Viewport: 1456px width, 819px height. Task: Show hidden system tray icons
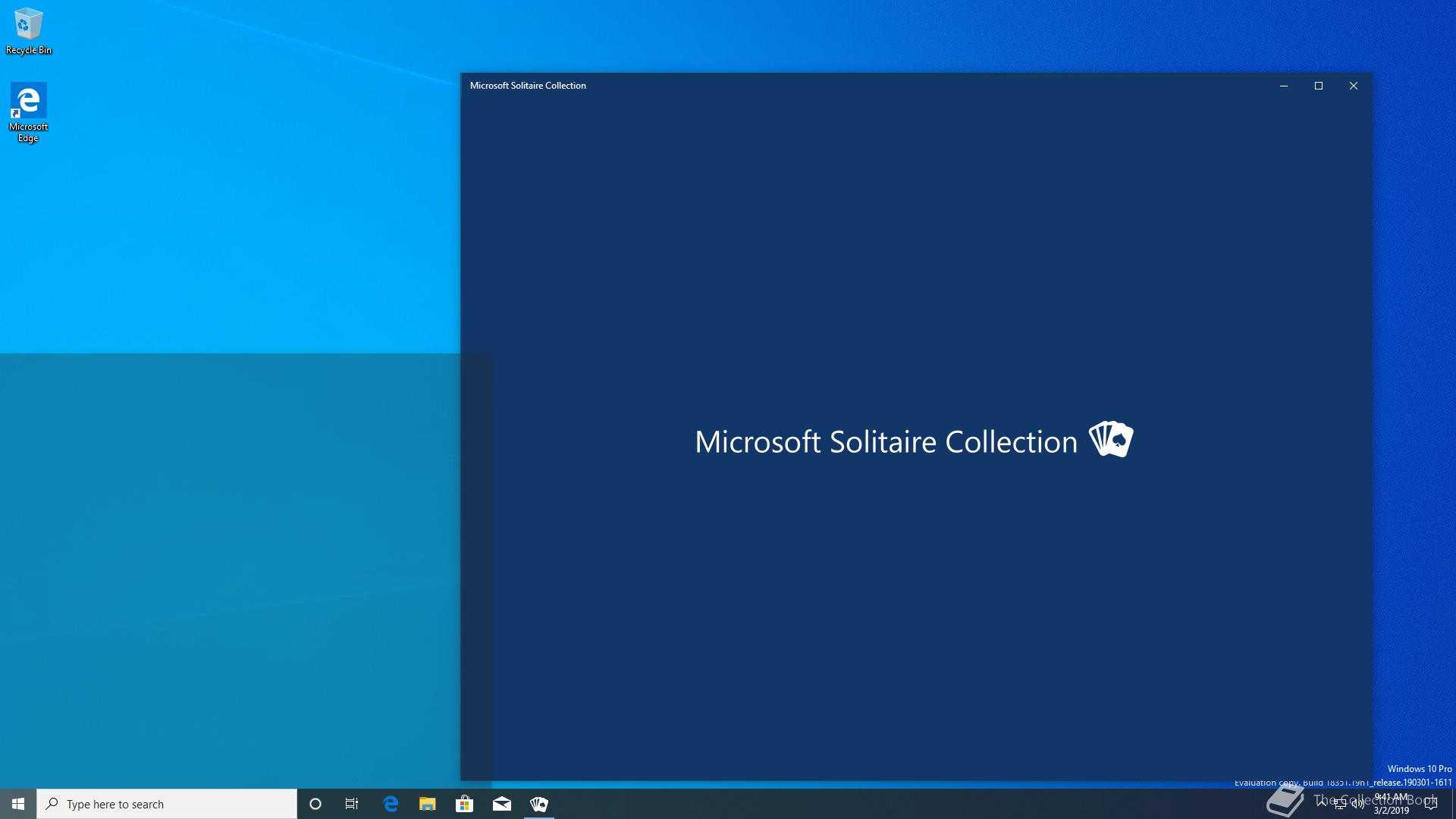(x=1322, y=804)
